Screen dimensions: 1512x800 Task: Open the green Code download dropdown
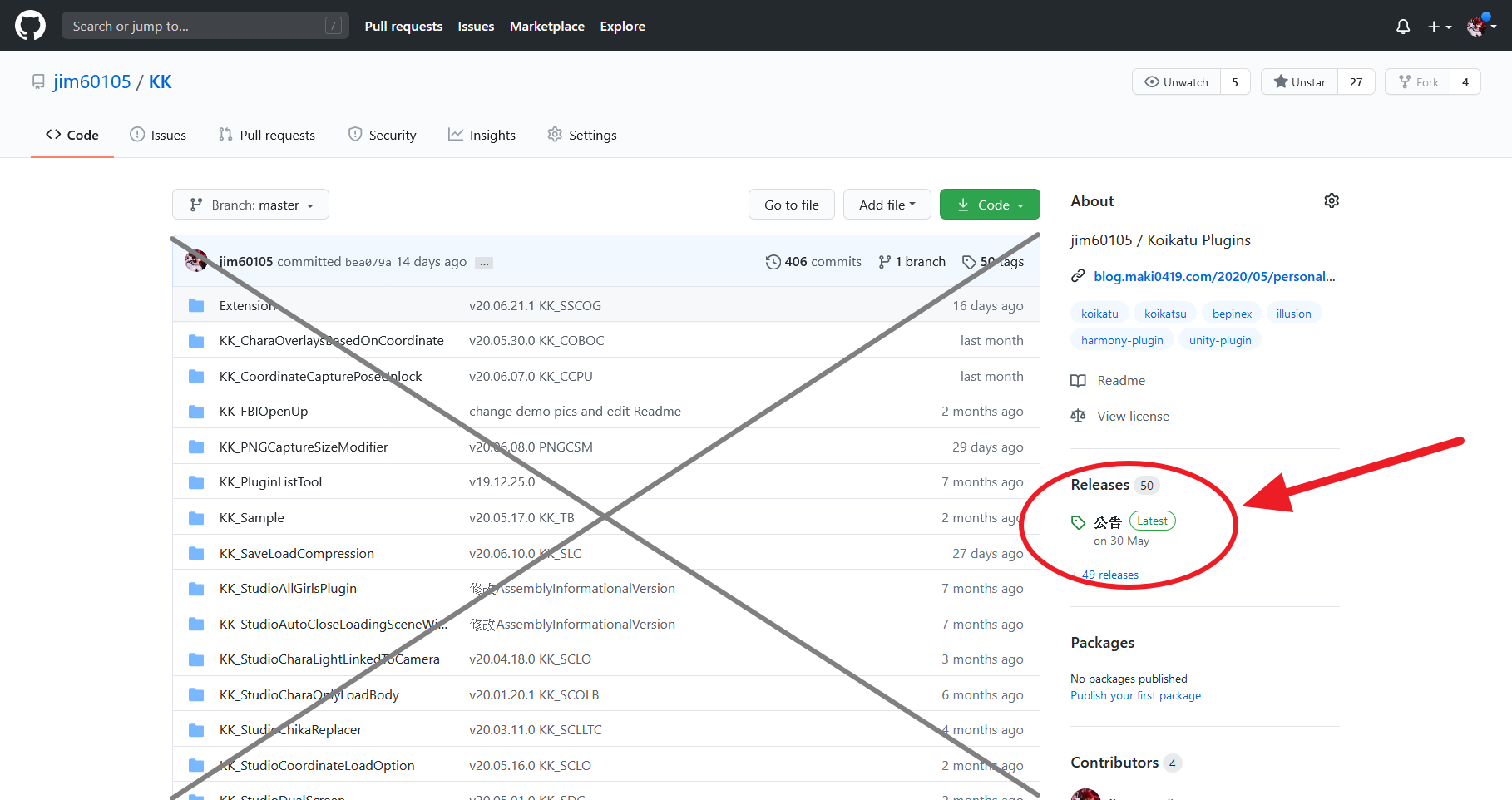[990, 205]
